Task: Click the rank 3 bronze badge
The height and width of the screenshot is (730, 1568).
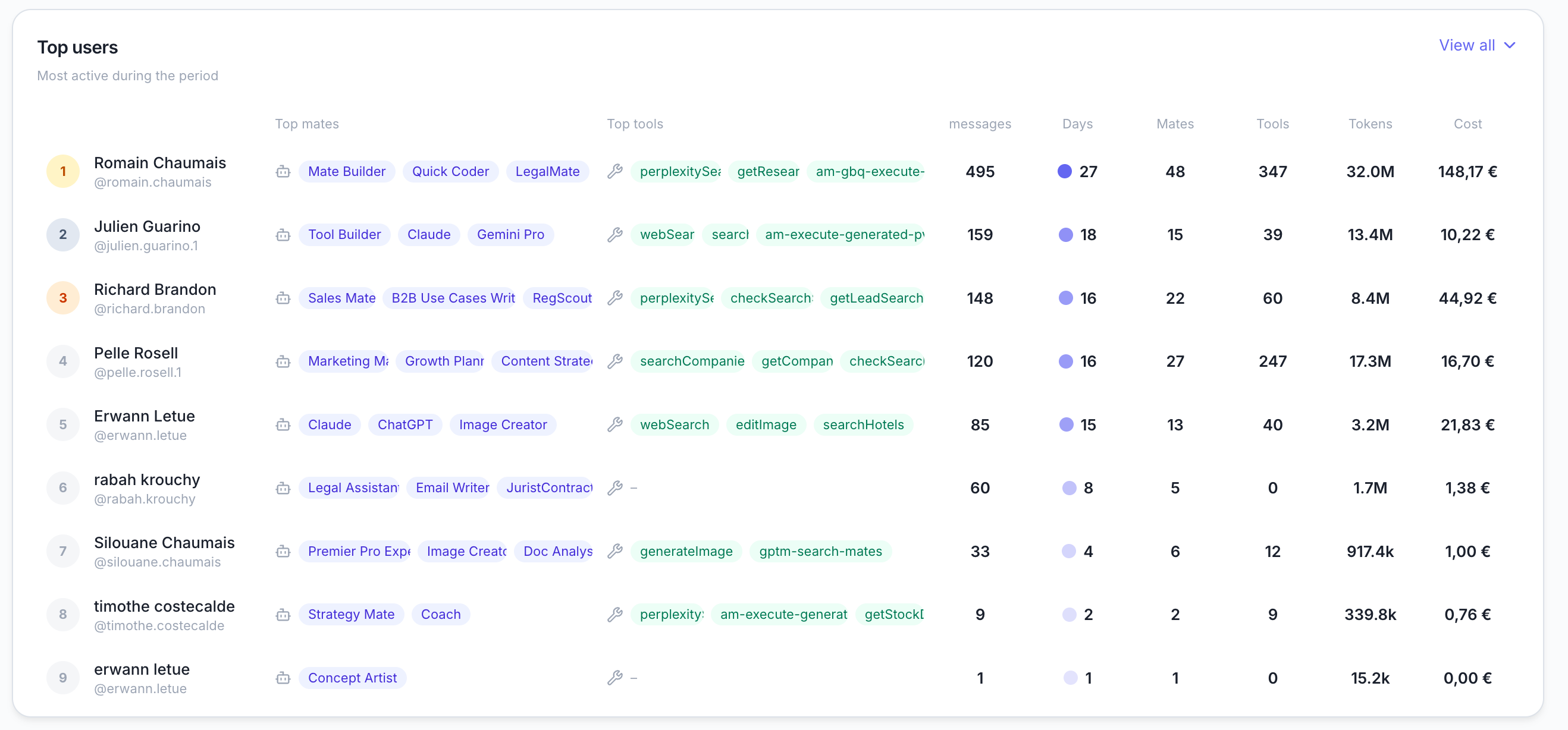Action: coord(62,298)
